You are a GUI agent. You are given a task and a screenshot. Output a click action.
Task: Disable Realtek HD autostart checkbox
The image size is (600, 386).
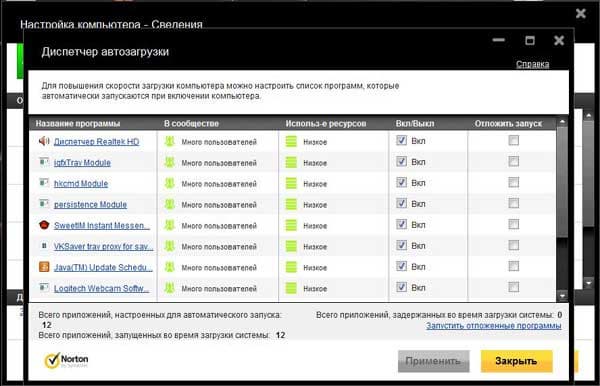pos(401,140)
